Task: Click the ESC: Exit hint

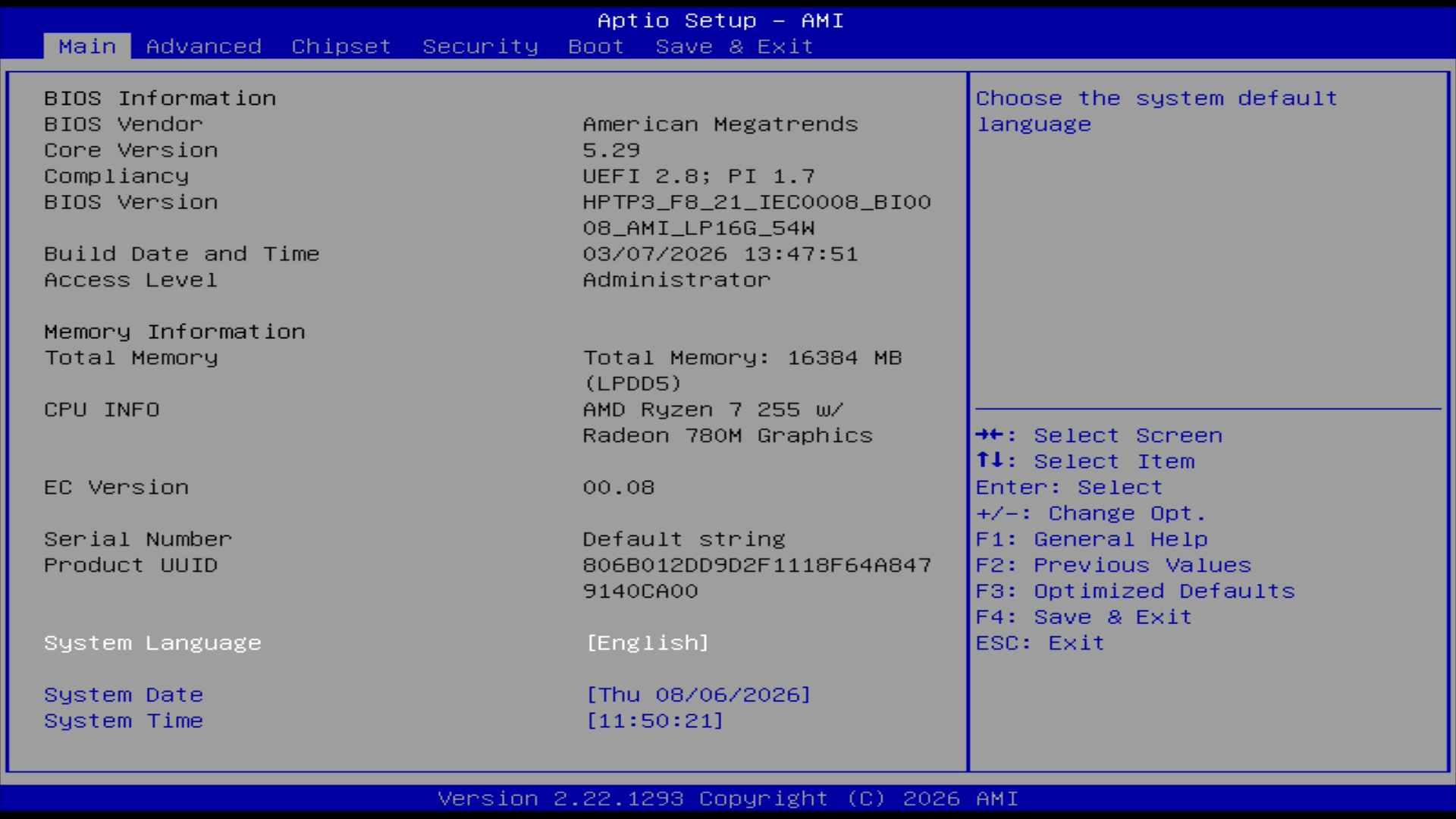Action: pos(1040,643)
